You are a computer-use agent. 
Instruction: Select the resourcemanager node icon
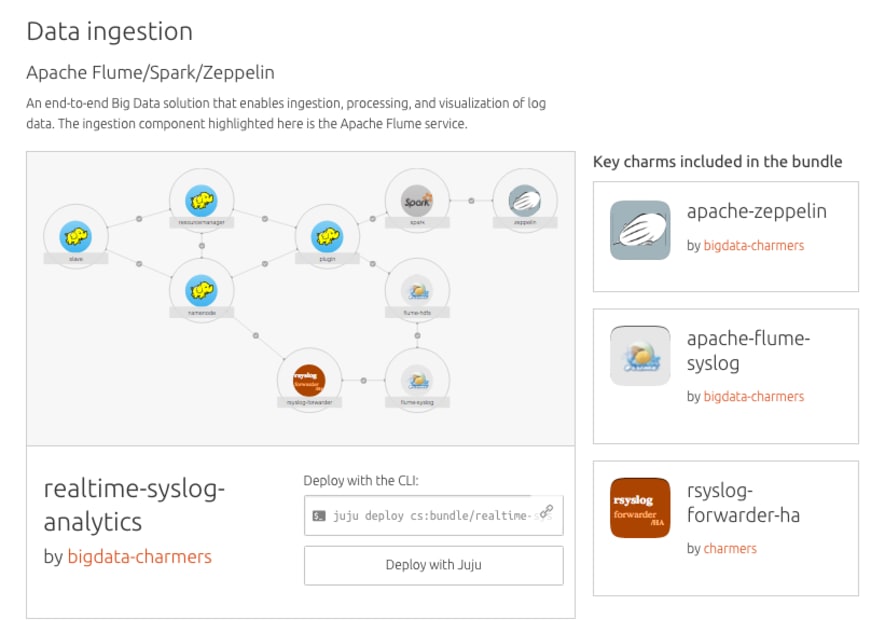[202, 201]
